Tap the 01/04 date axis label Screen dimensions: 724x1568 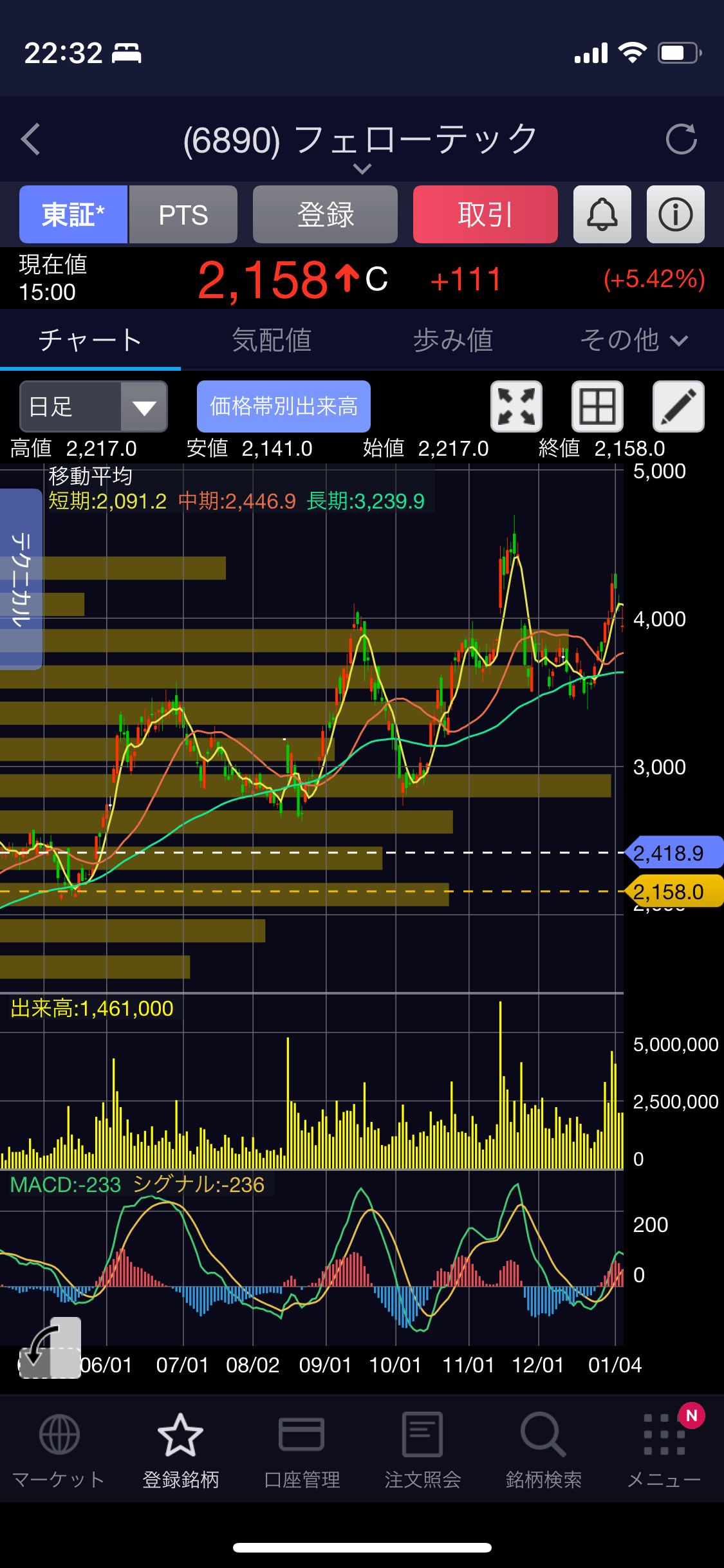[x=615, y=1365]
